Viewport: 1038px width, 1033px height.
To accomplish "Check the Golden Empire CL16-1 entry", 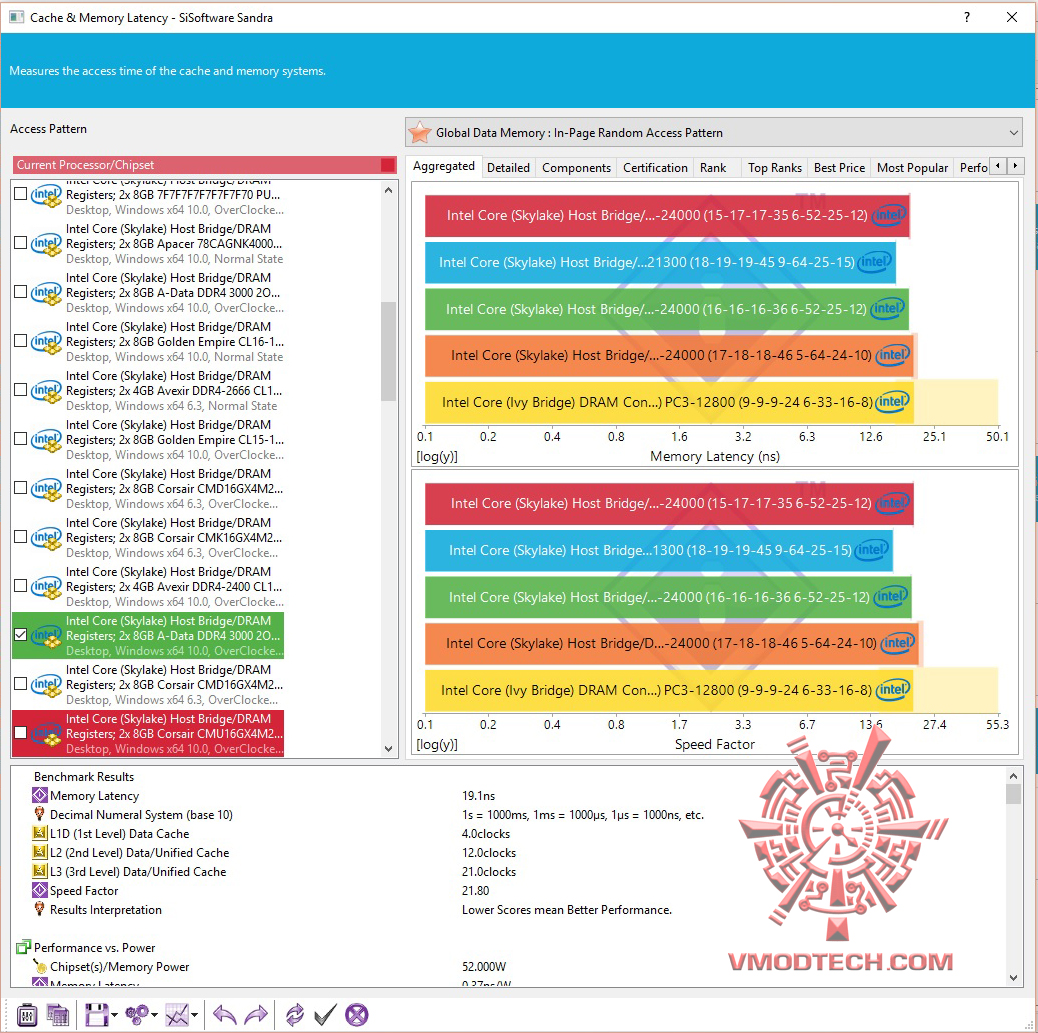I will 21,341.
